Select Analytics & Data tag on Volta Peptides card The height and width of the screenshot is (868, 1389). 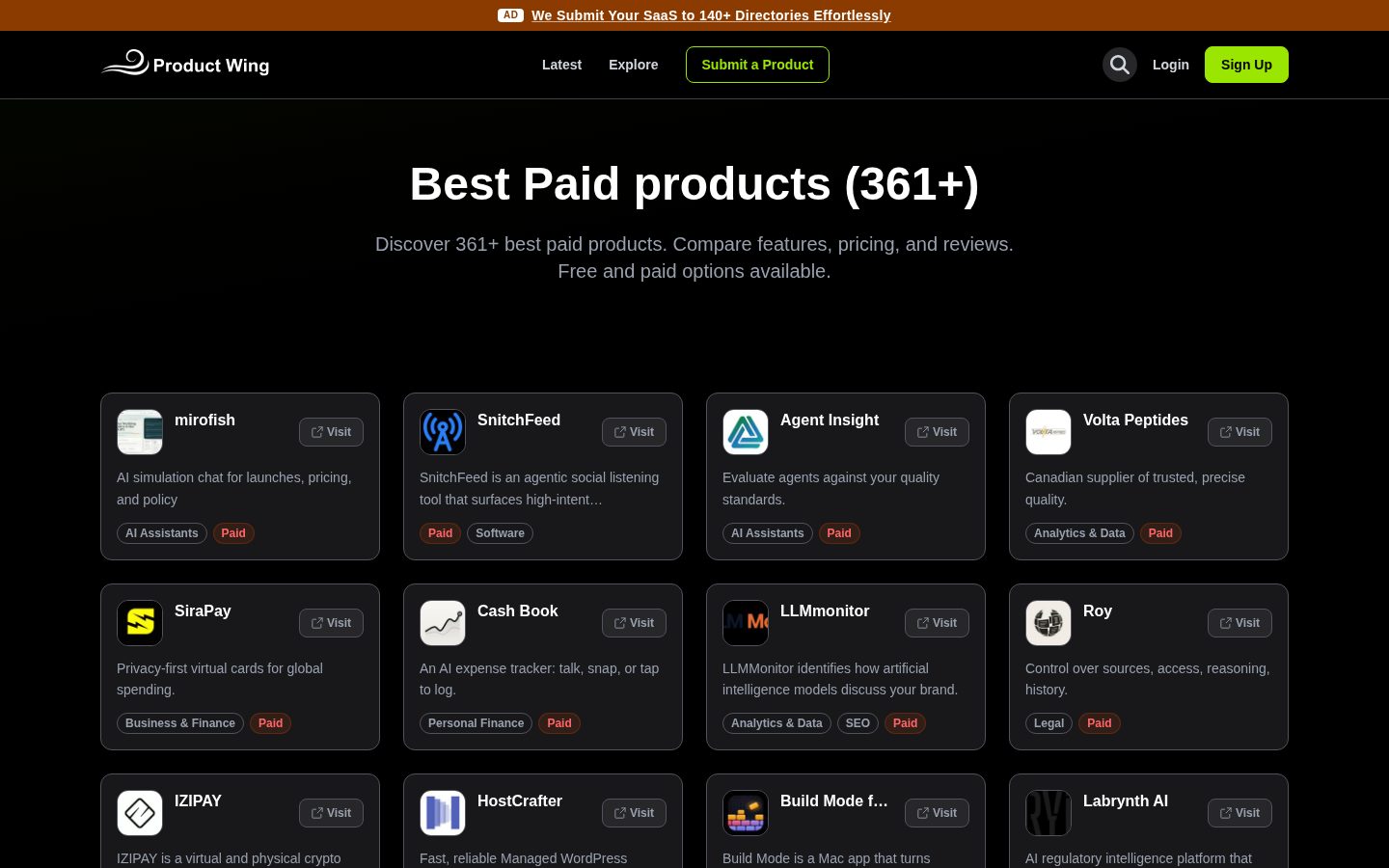point(1079,533)
